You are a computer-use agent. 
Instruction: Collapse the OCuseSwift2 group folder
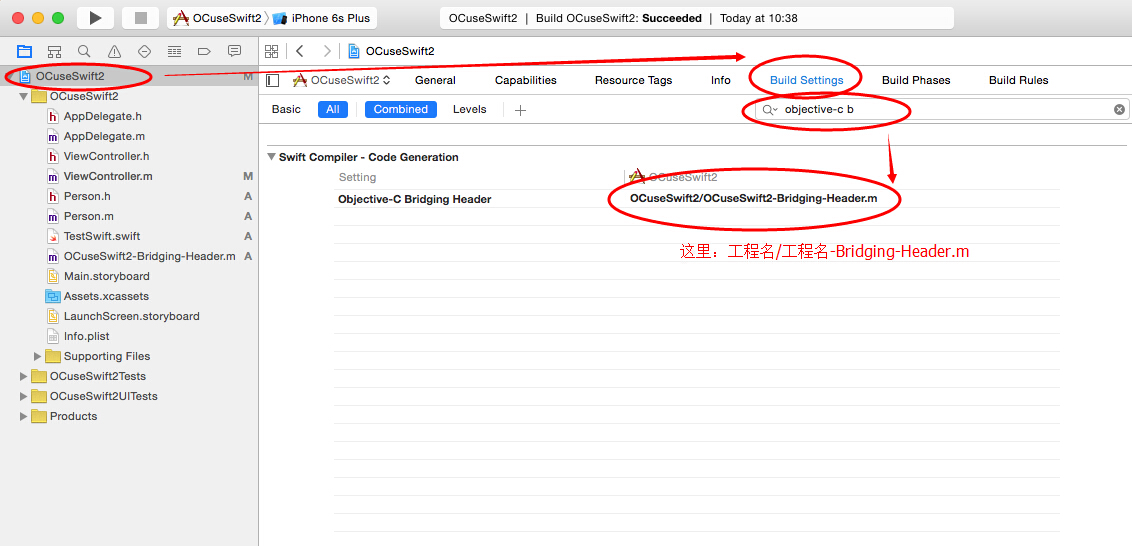click(23, 96)
